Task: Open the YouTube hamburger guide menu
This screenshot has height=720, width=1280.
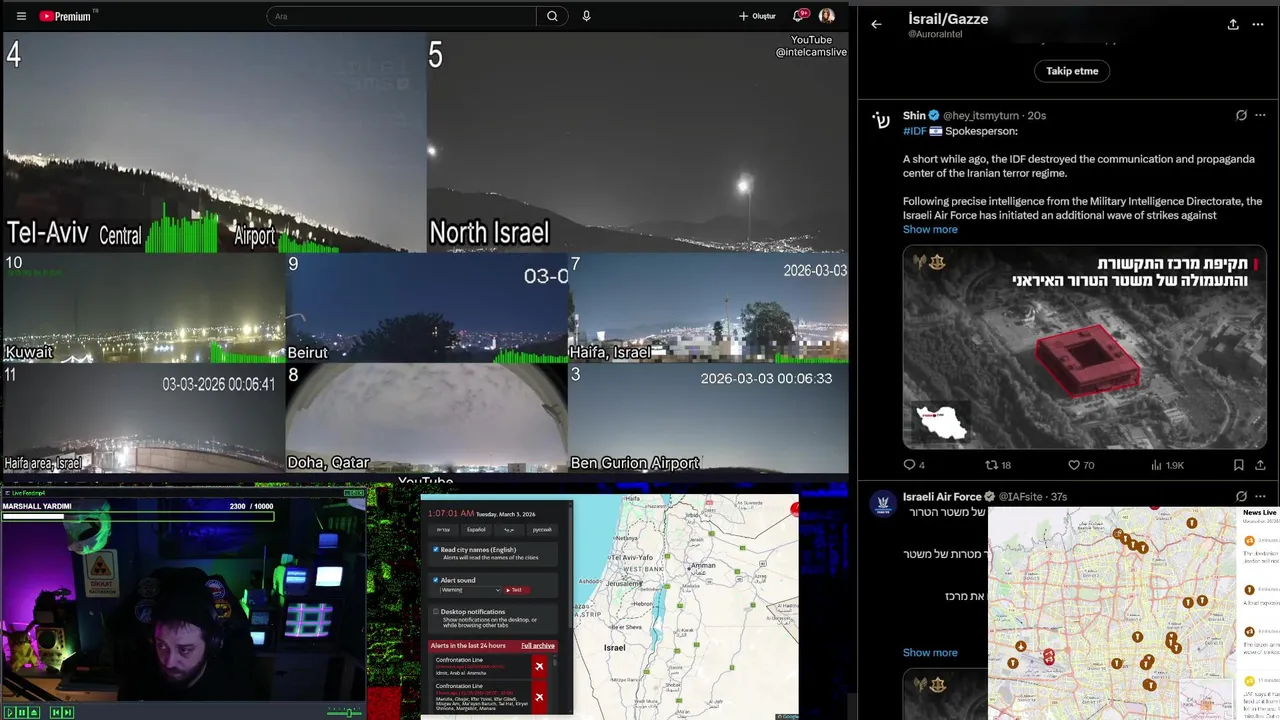Action: [21, 16]
